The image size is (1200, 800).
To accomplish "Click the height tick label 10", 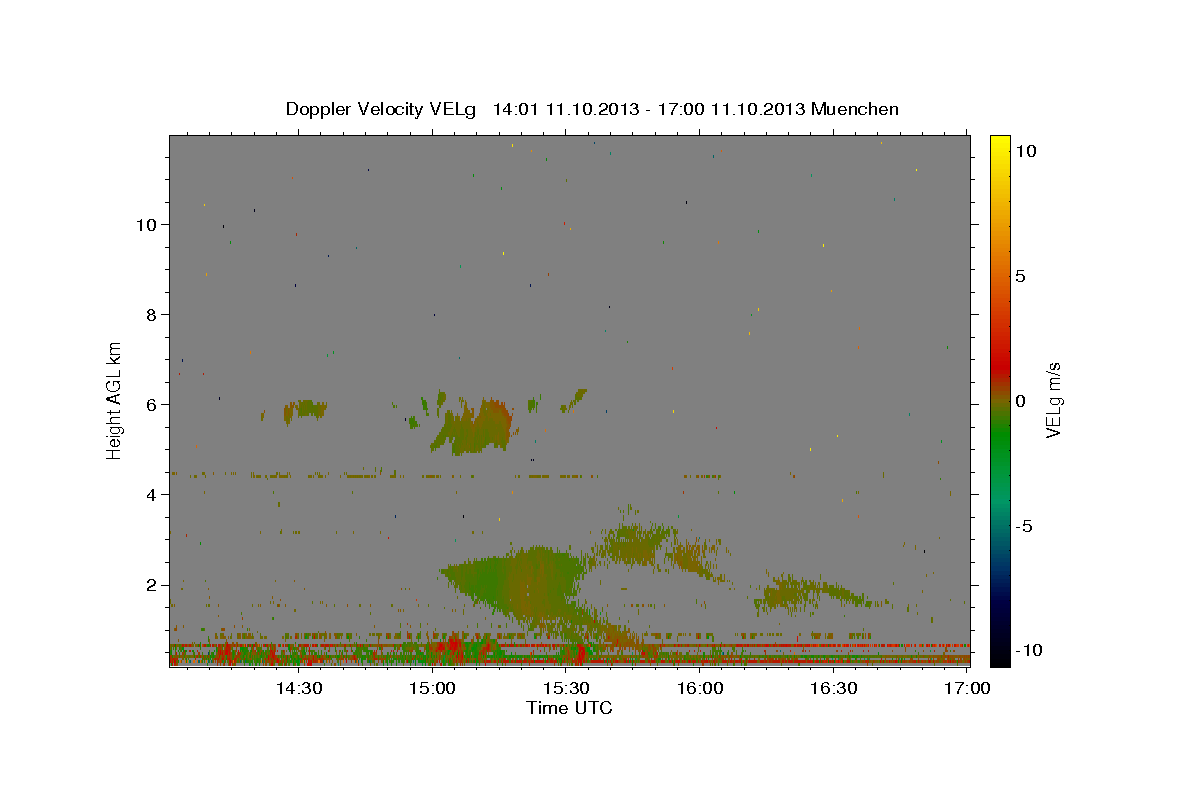I will [148, 224].
